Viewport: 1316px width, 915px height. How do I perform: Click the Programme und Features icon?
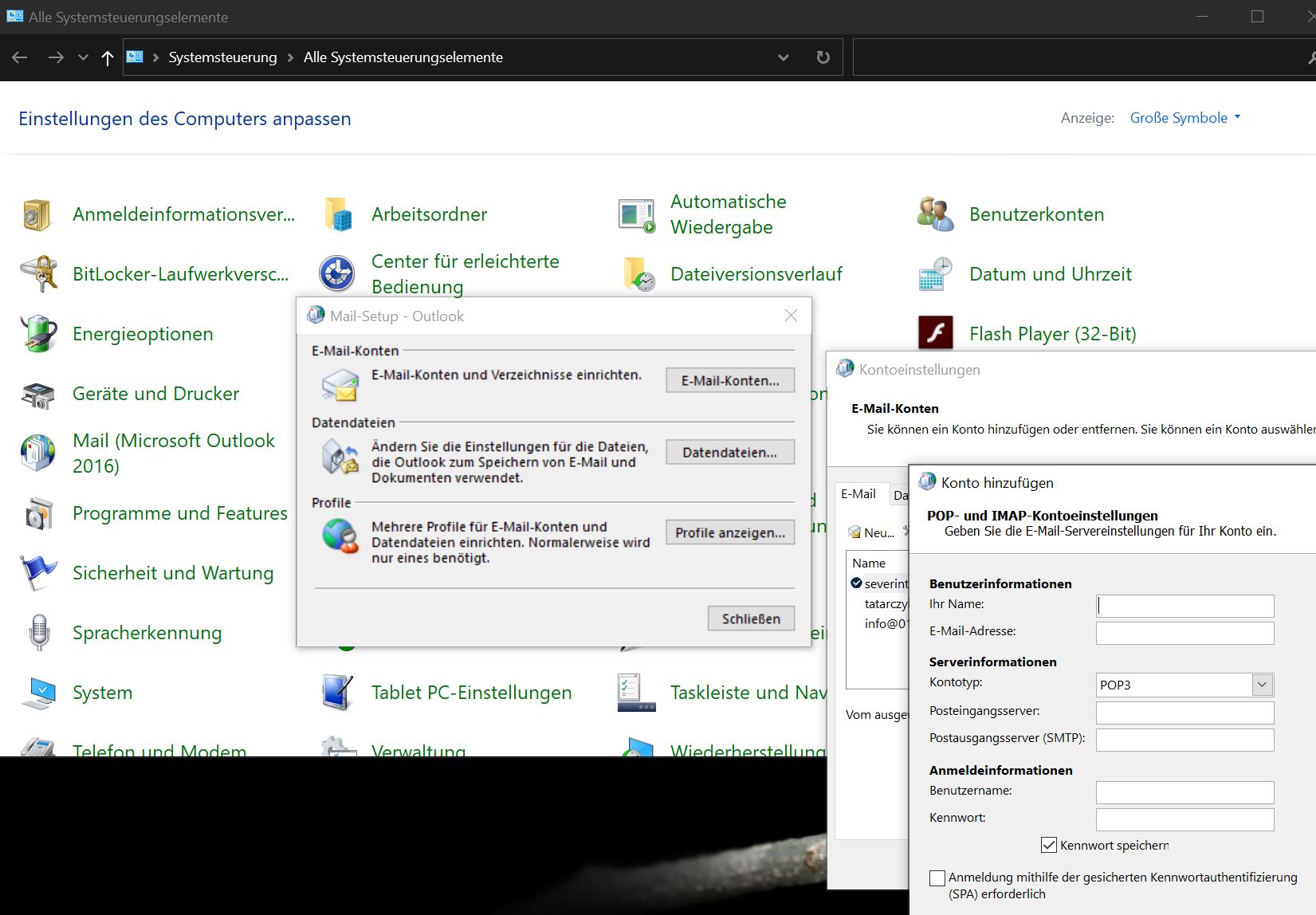pyautogui.click(x=38, y=513)
